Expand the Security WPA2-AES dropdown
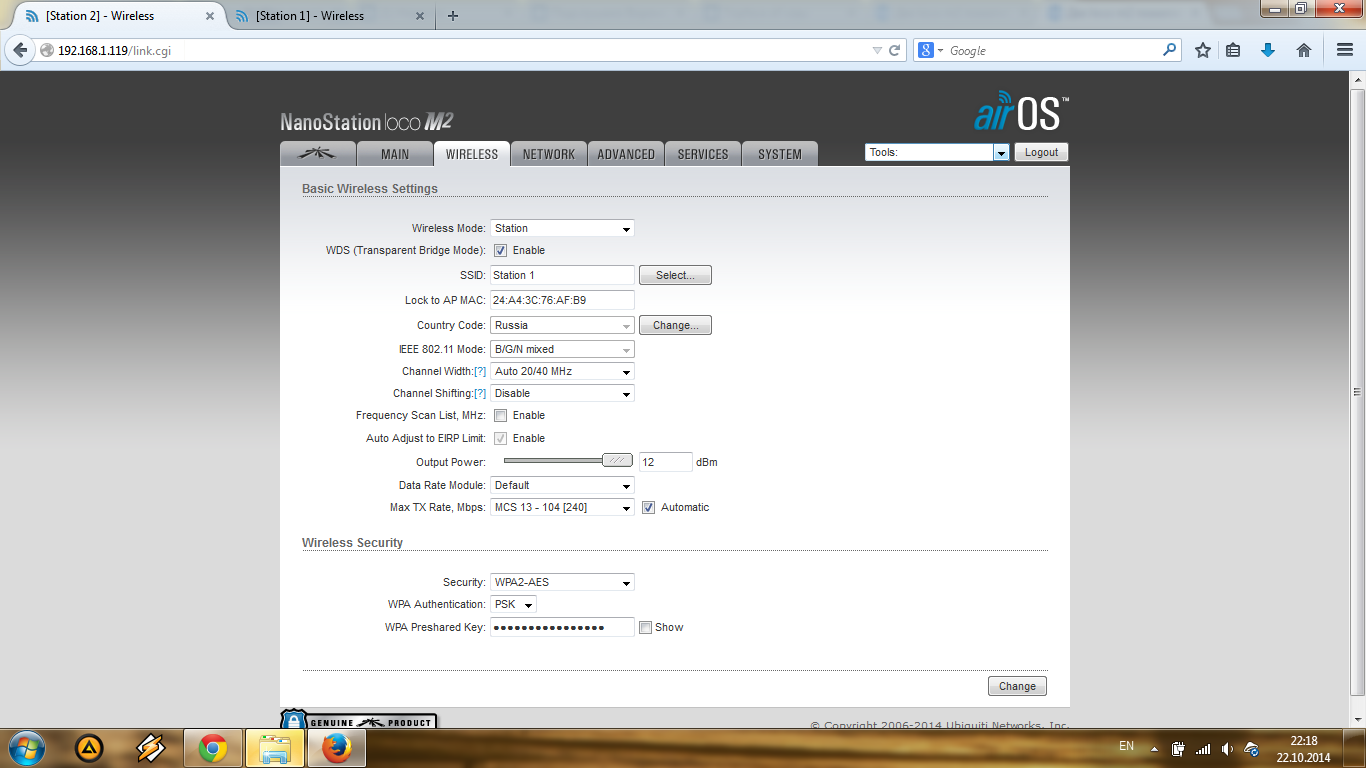This screenshot has width=1366, height=768. pyautogui.click(x=562, y=583)
